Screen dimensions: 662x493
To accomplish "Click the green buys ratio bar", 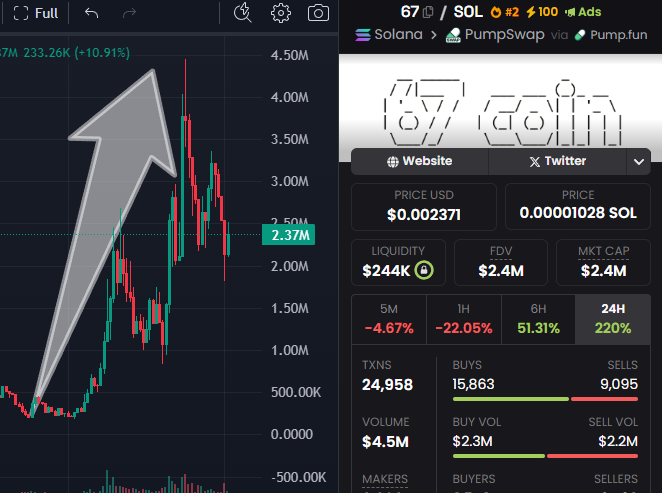I will point(510,399).
